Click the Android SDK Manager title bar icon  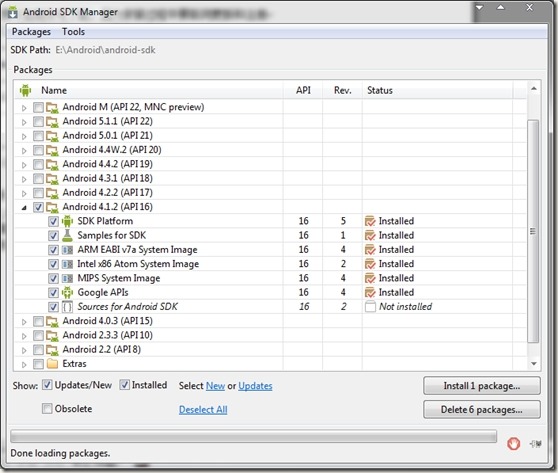[x=13, y=12]
